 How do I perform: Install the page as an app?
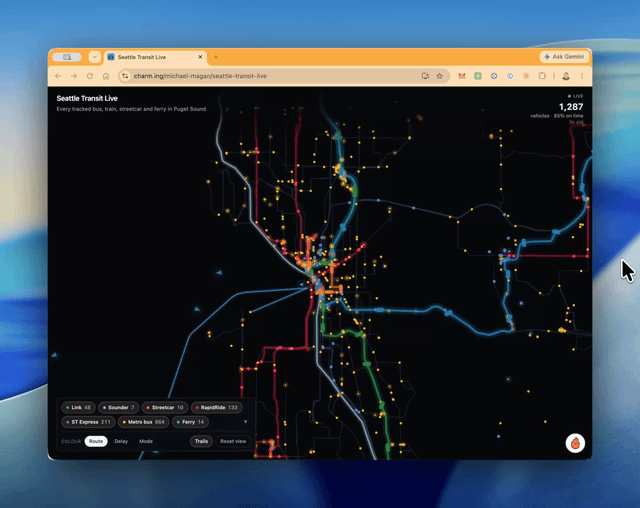[x=425, y=76]
